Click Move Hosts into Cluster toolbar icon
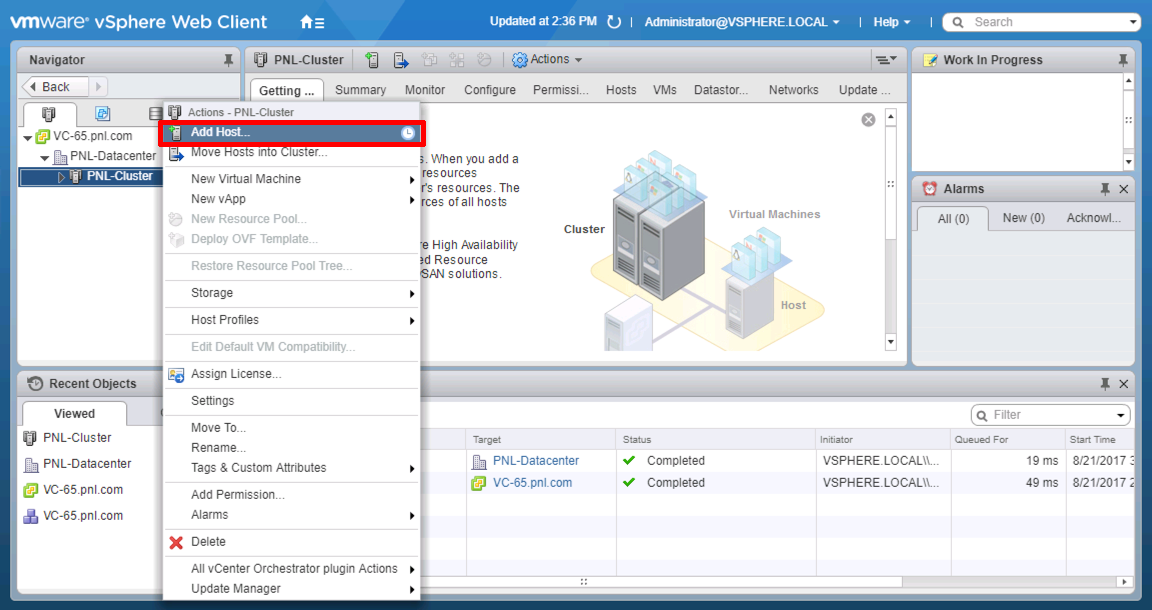The height and width of the screenshot is (610, 1152). point(400,60)
